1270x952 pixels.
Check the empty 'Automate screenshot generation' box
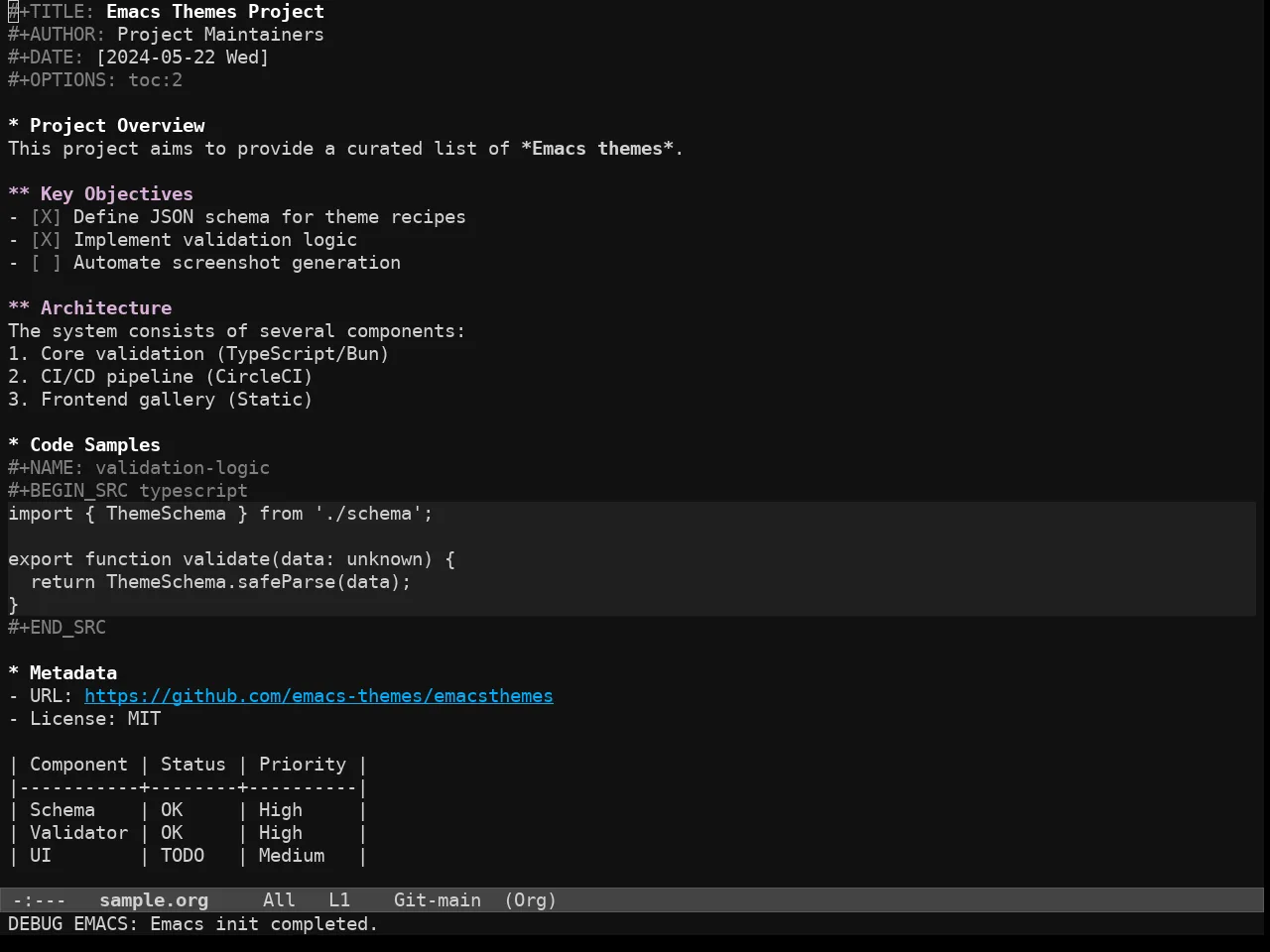tap(46, 263)
